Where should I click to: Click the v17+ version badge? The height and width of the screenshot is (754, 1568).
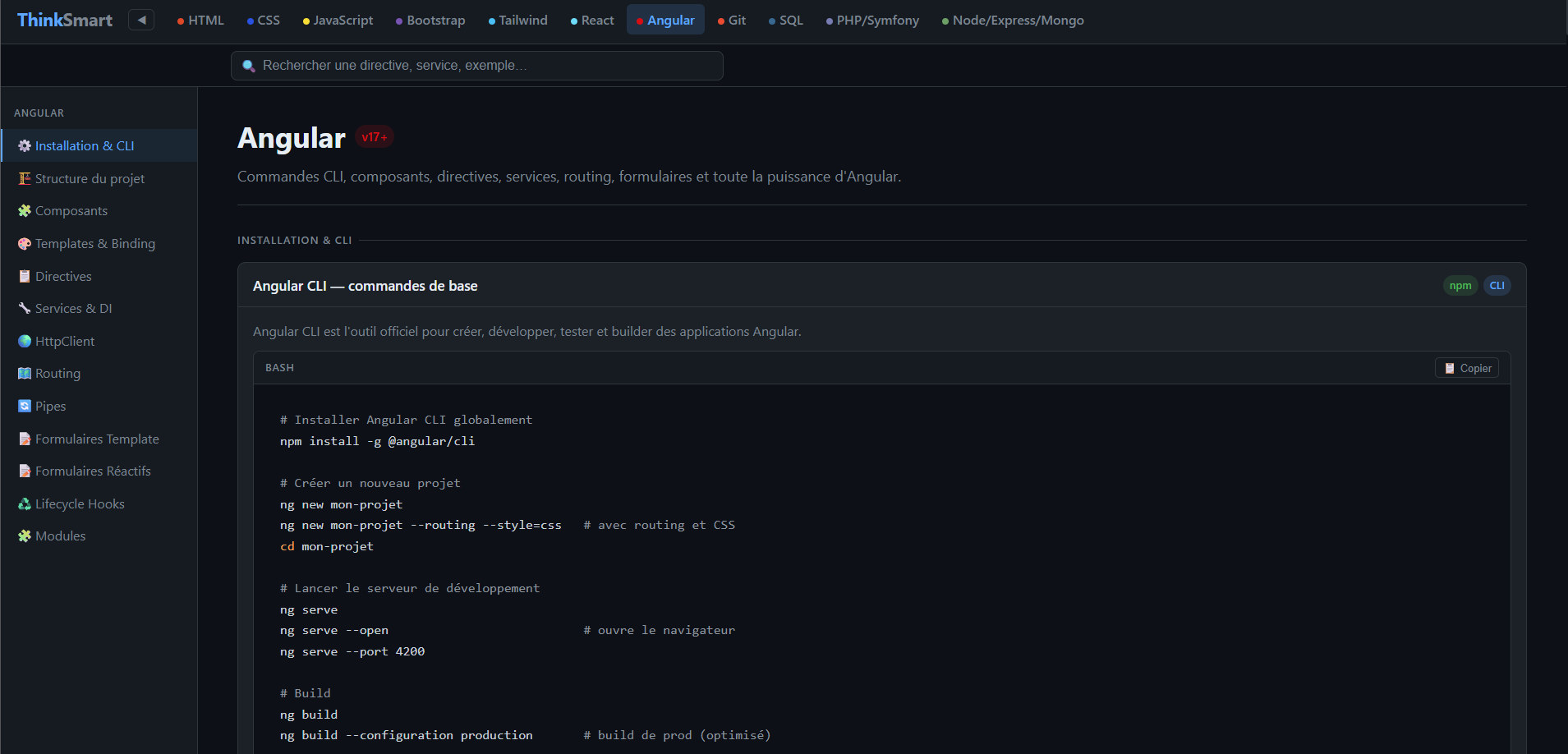(375, 137)
